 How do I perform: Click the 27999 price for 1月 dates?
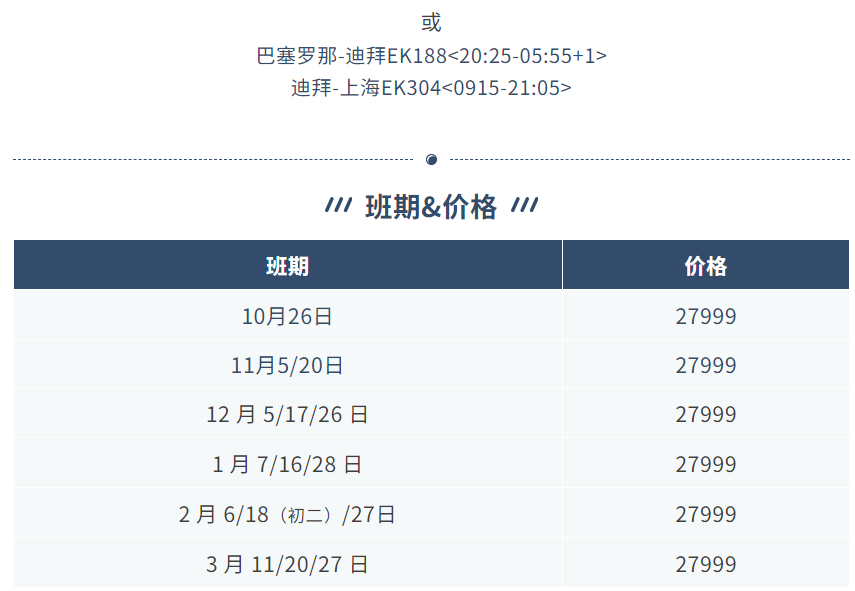coord(706,465)
